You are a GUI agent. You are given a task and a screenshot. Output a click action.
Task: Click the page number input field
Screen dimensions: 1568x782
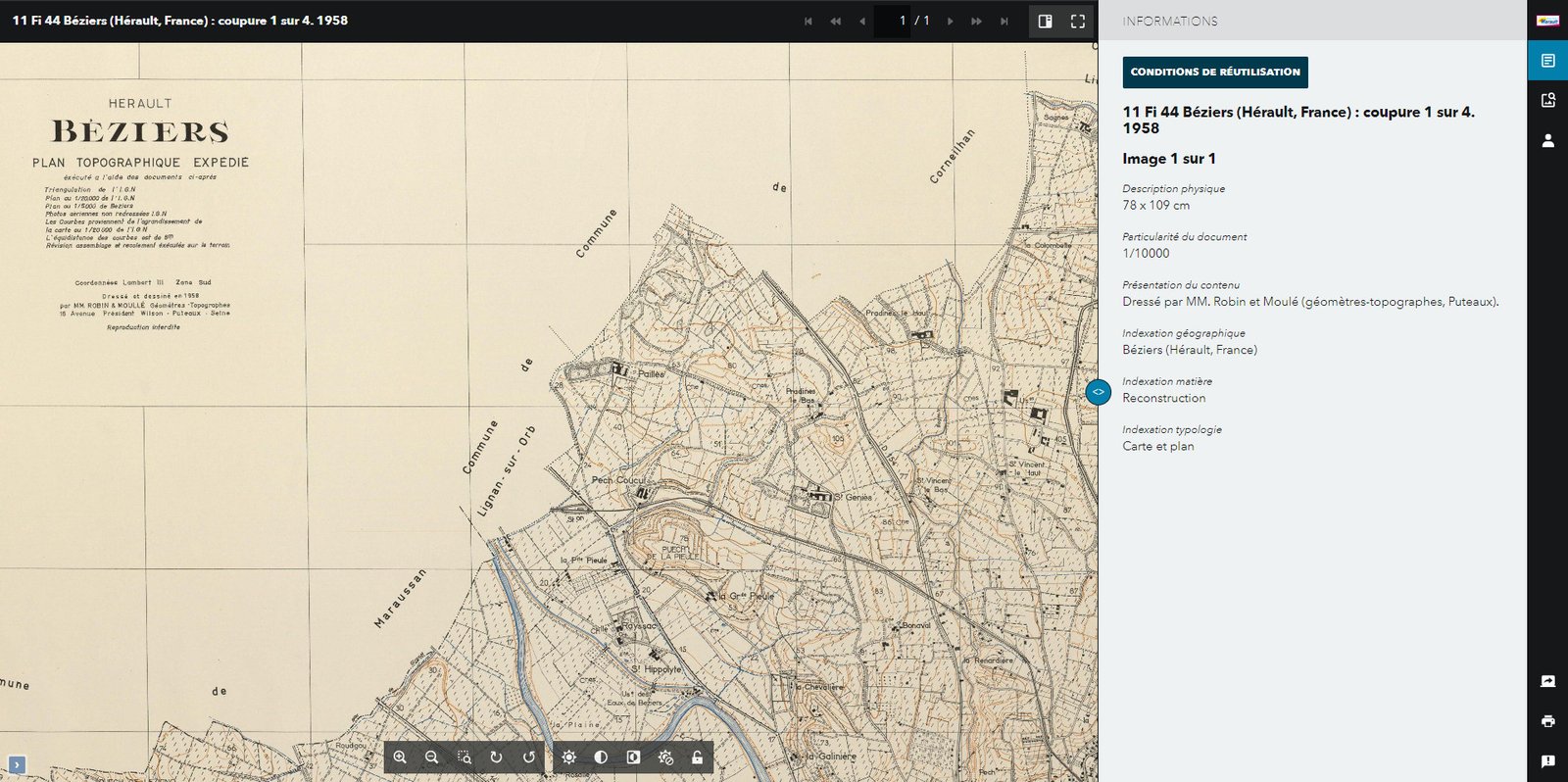tap(892, 21)
